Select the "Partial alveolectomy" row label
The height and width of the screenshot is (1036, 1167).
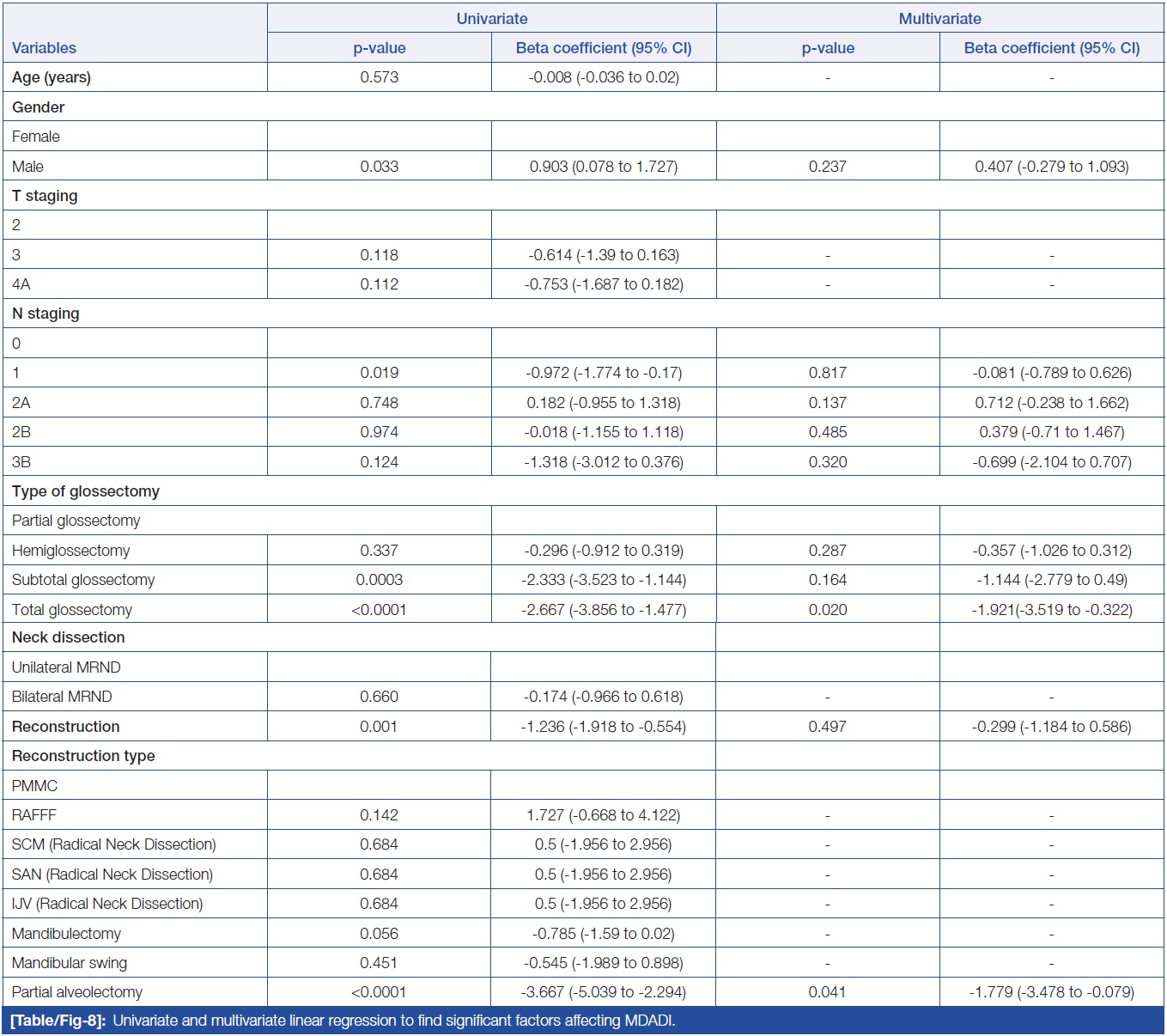77,992
